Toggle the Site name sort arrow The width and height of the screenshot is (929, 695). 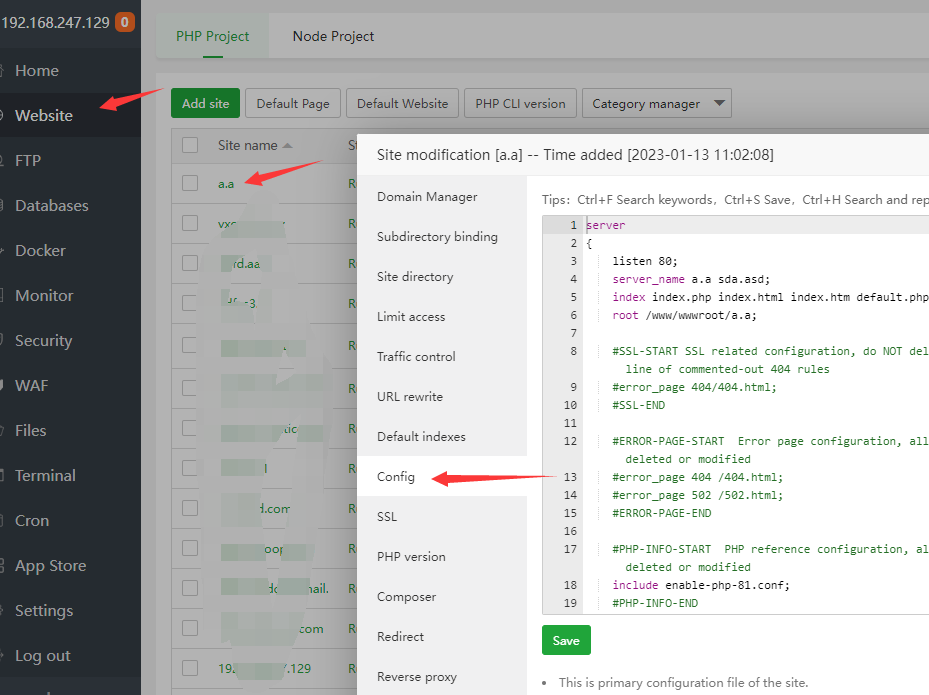click(x=290, y=144)
